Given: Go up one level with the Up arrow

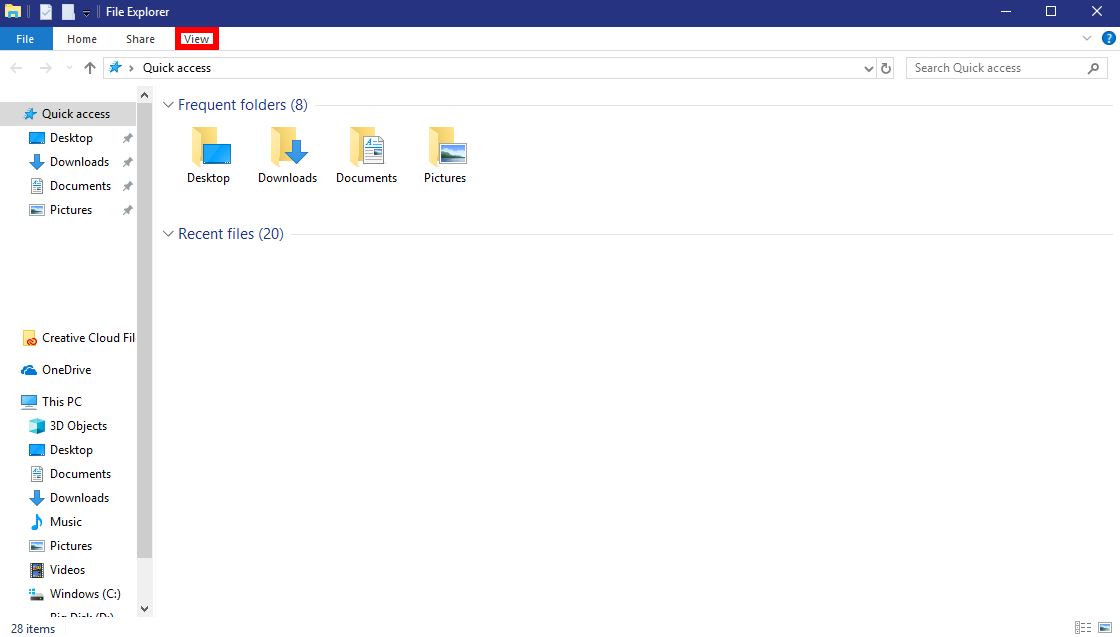Looking at the screenshot, I should coord(89,68).
